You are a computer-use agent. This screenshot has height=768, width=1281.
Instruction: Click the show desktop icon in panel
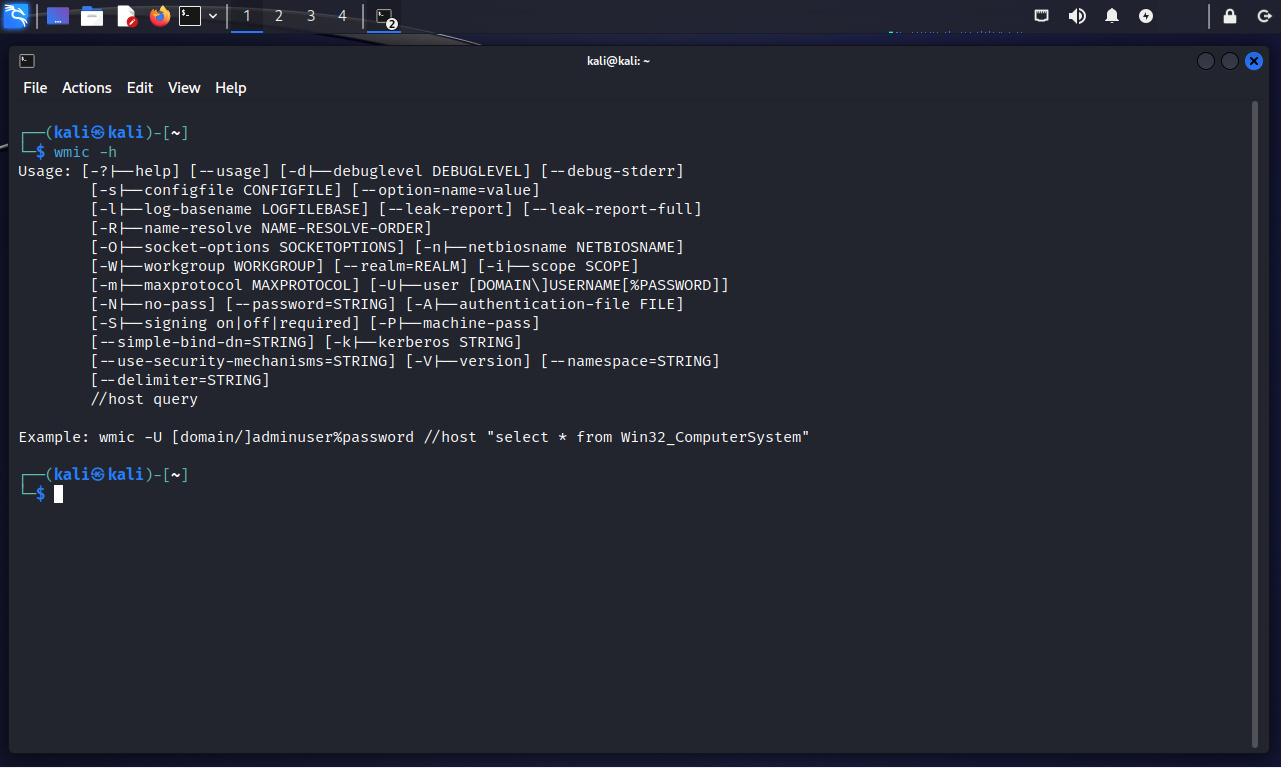(x=58, y=16)
